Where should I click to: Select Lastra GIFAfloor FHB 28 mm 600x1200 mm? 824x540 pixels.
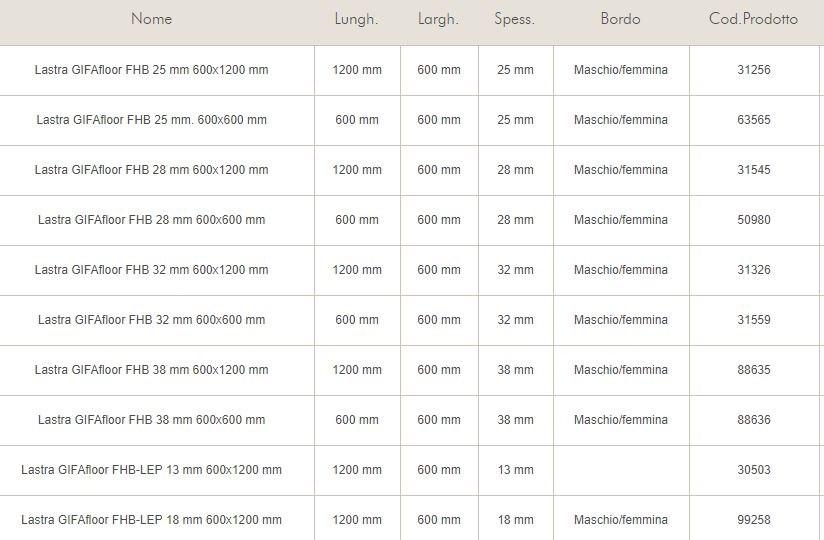click(x=151, y=170)
